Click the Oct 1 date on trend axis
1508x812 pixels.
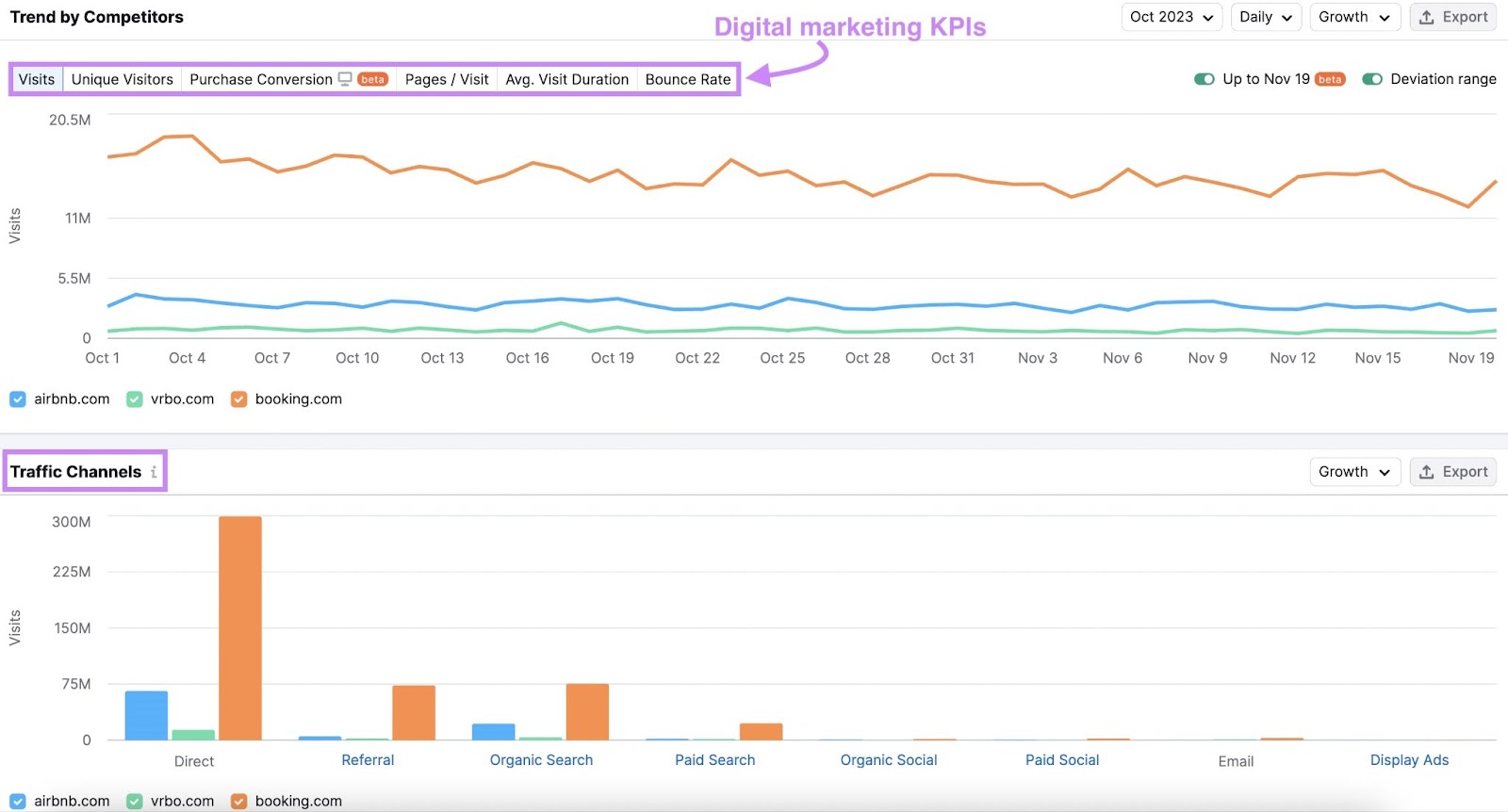[x=102, y=358]
